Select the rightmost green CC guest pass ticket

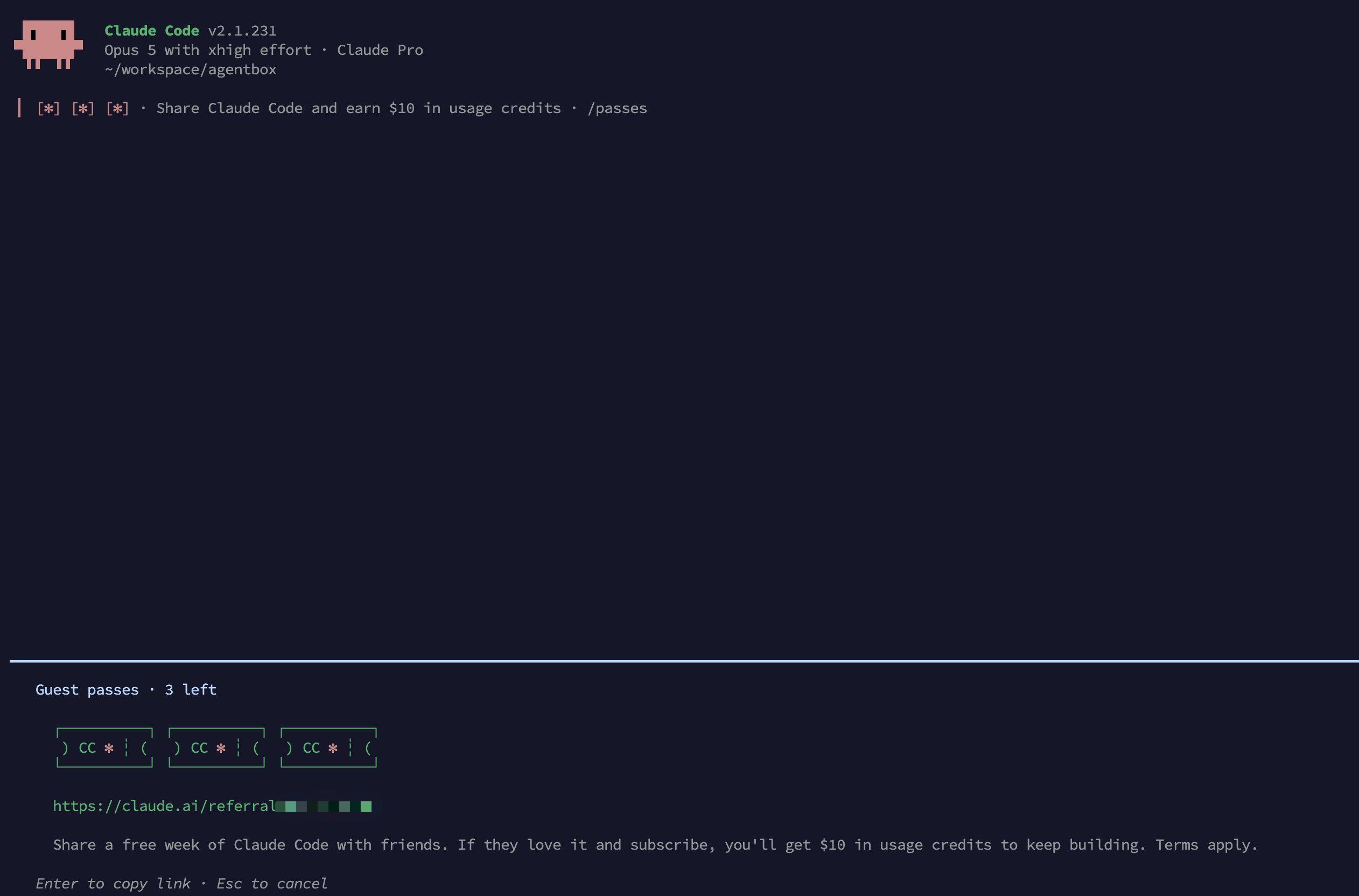(328, 747)
